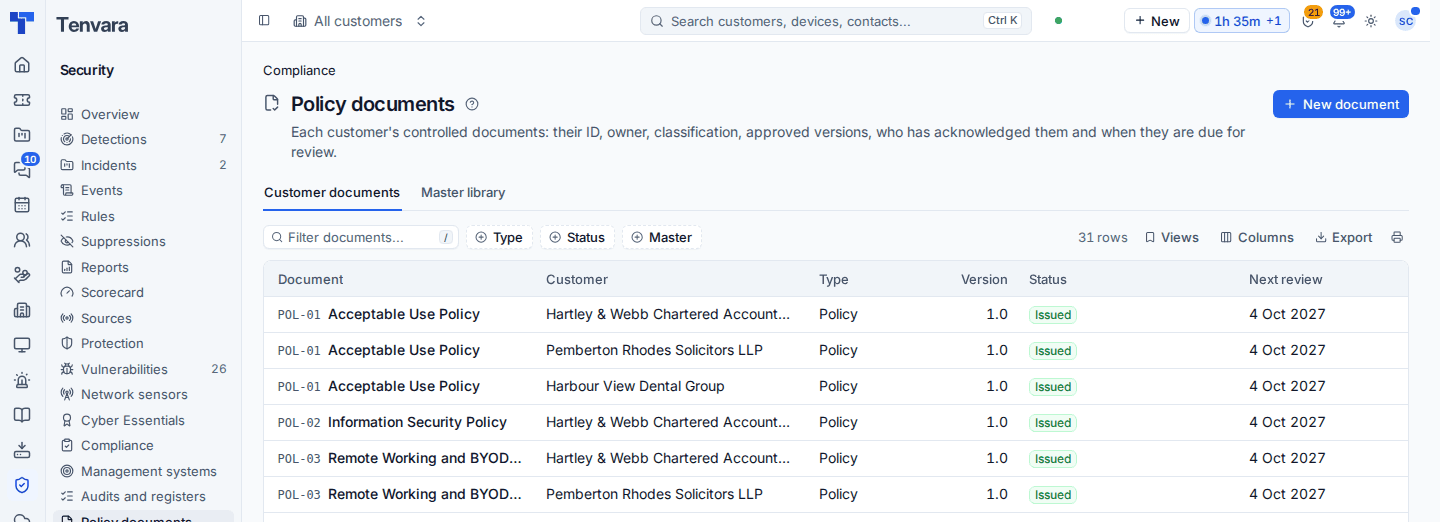Click the Tenvara logo icon

(x=22, y=23)
